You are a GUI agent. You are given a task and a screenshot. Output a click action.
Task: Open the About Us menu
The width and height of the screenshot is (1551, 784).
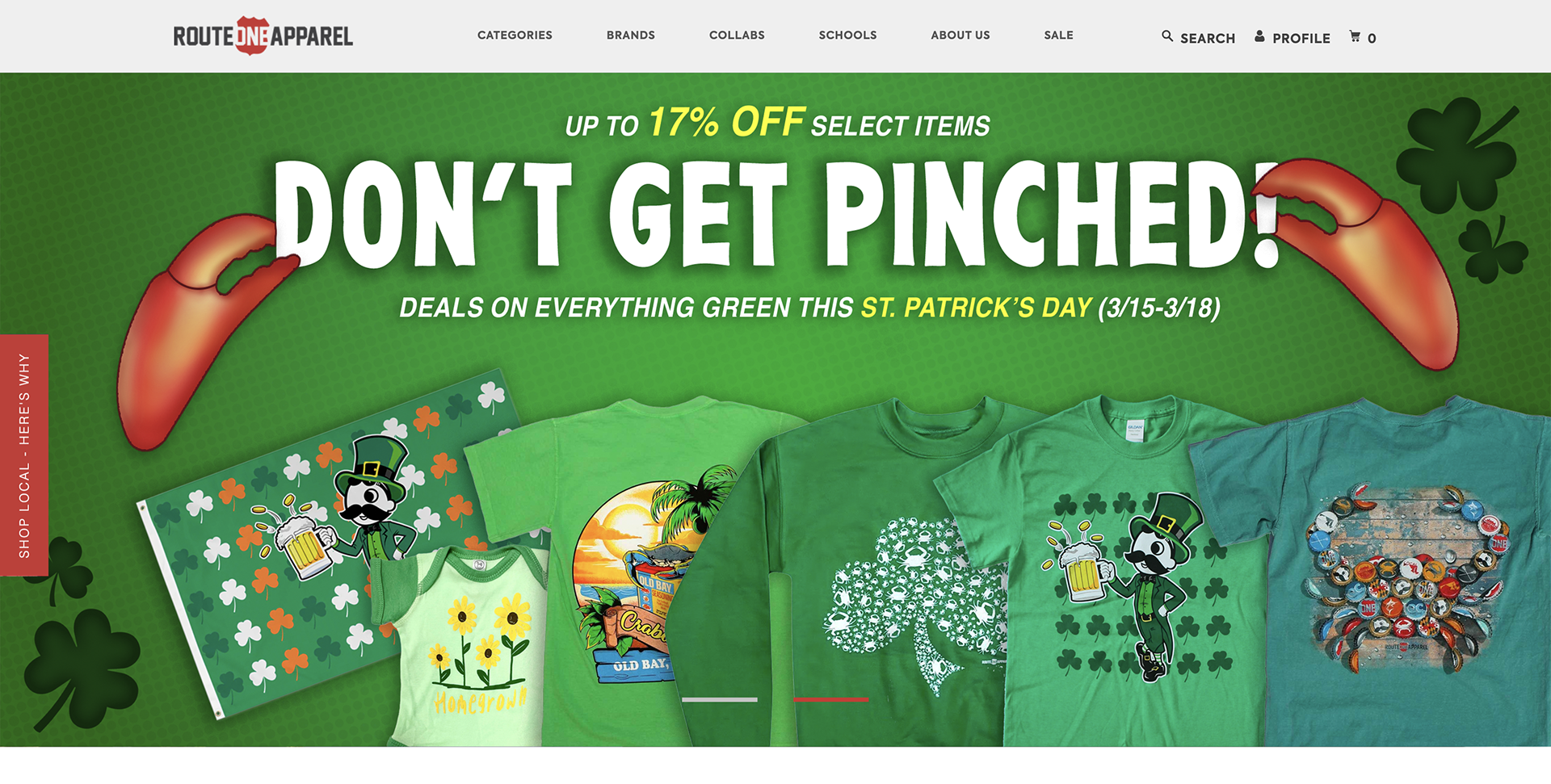(960, 36)
